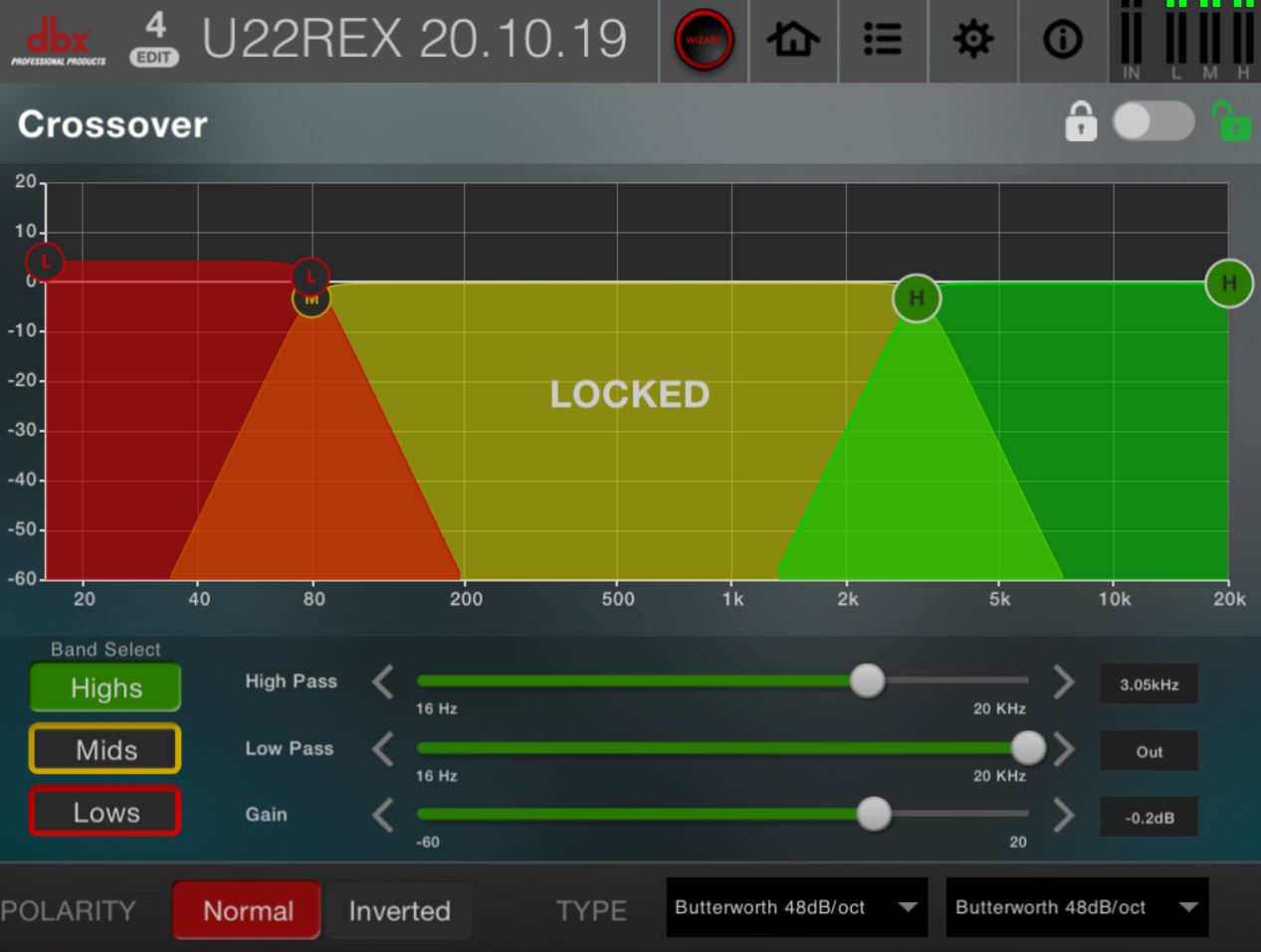
Task: Open the first Butterworth 48dB/oct type dropdown
Action: [x=796, y=907]
